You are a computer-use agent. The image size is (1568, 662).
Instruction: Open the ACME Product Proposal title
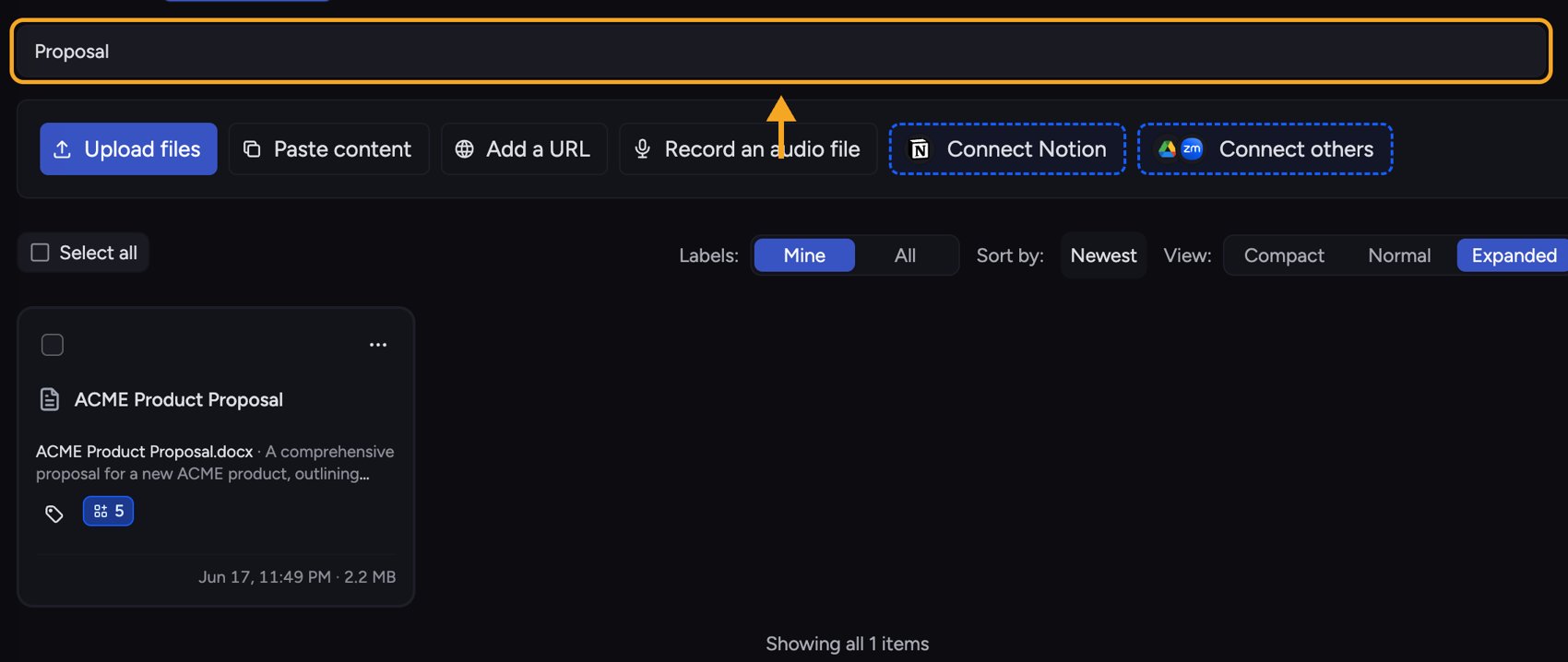pos(179,399)
